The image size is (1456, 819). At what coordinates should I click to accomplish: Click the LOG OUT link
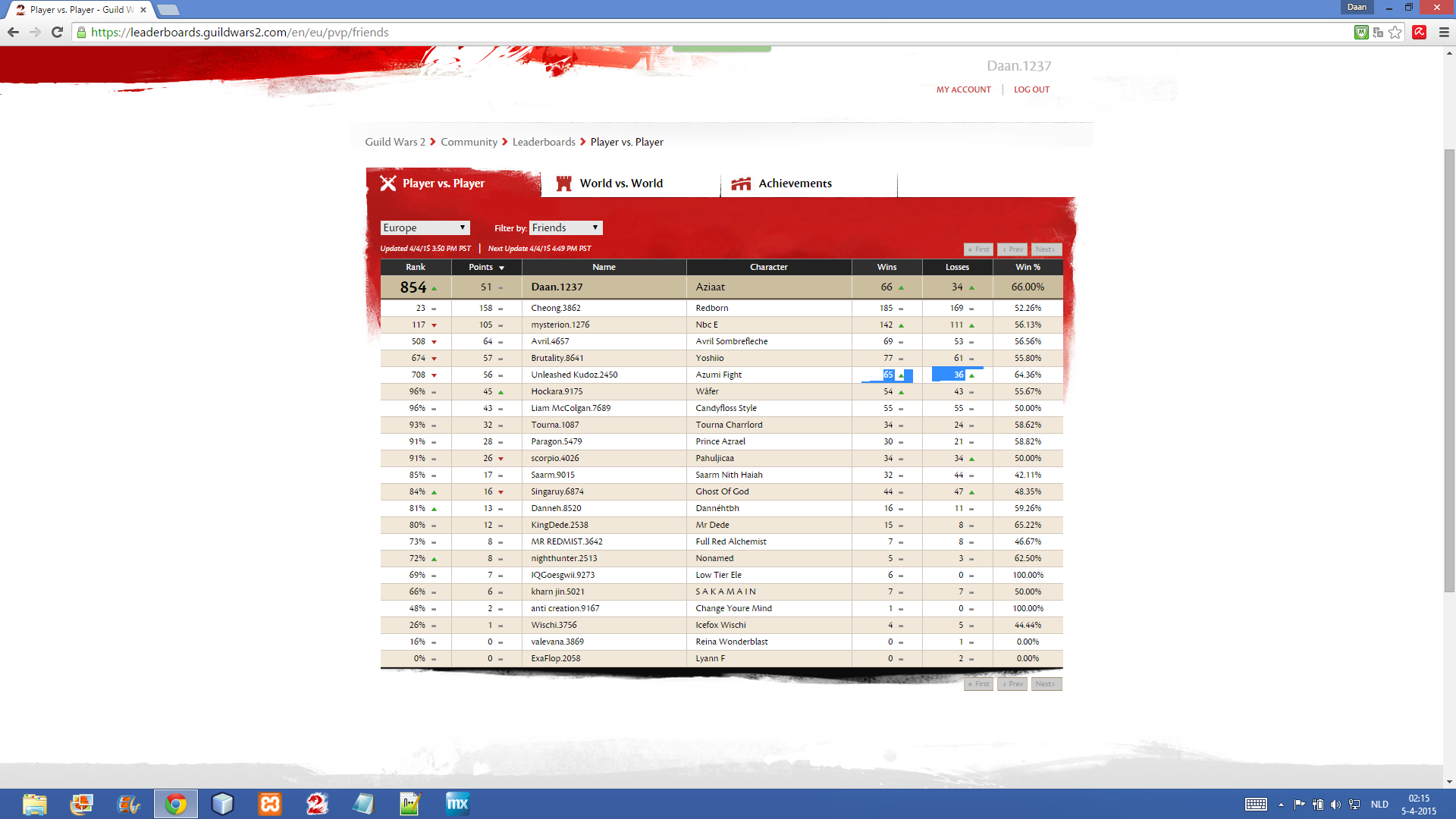pyautogui.click(x=1031, y=89)
